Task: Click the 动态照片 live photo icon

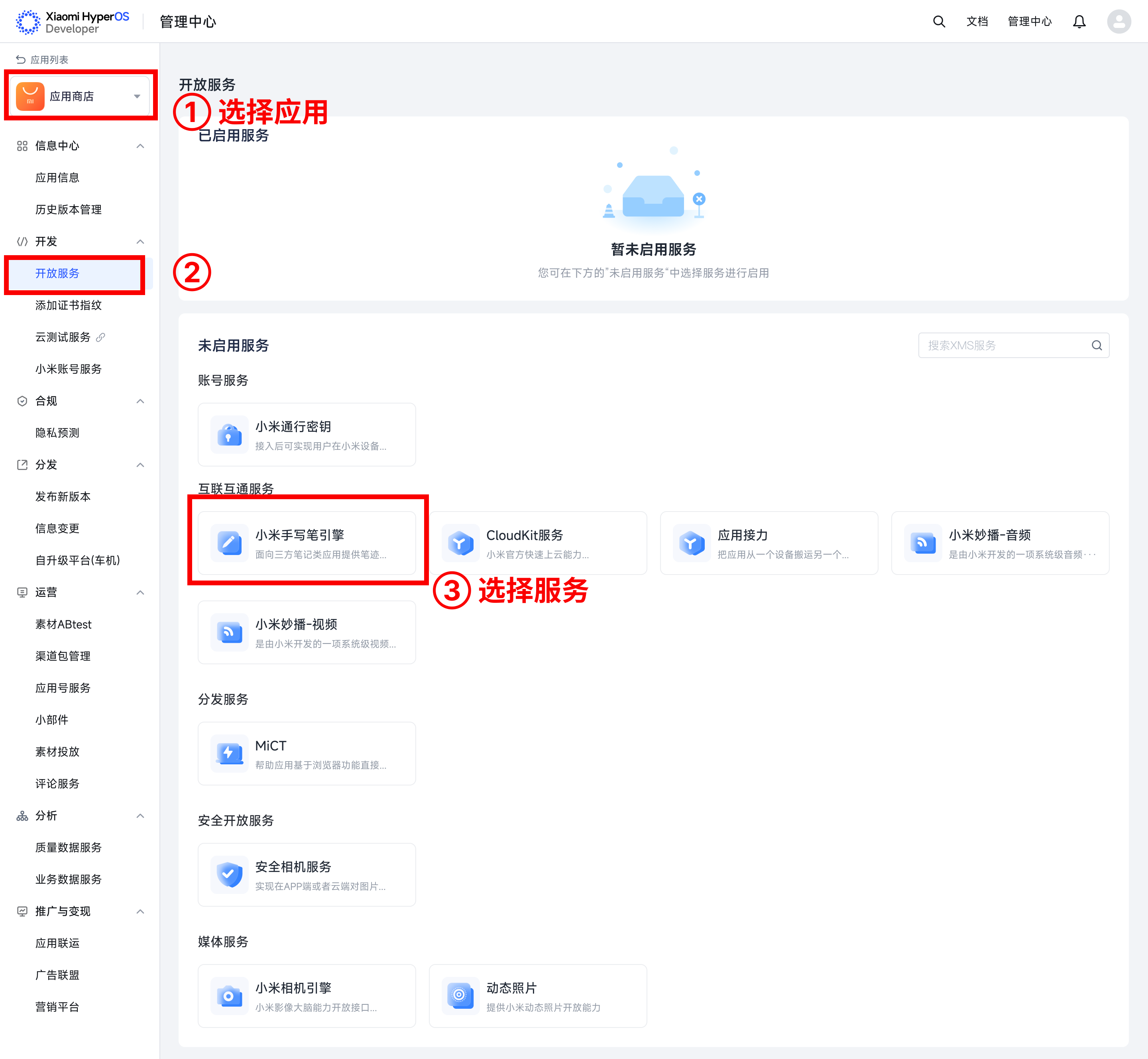Action: 460,996
